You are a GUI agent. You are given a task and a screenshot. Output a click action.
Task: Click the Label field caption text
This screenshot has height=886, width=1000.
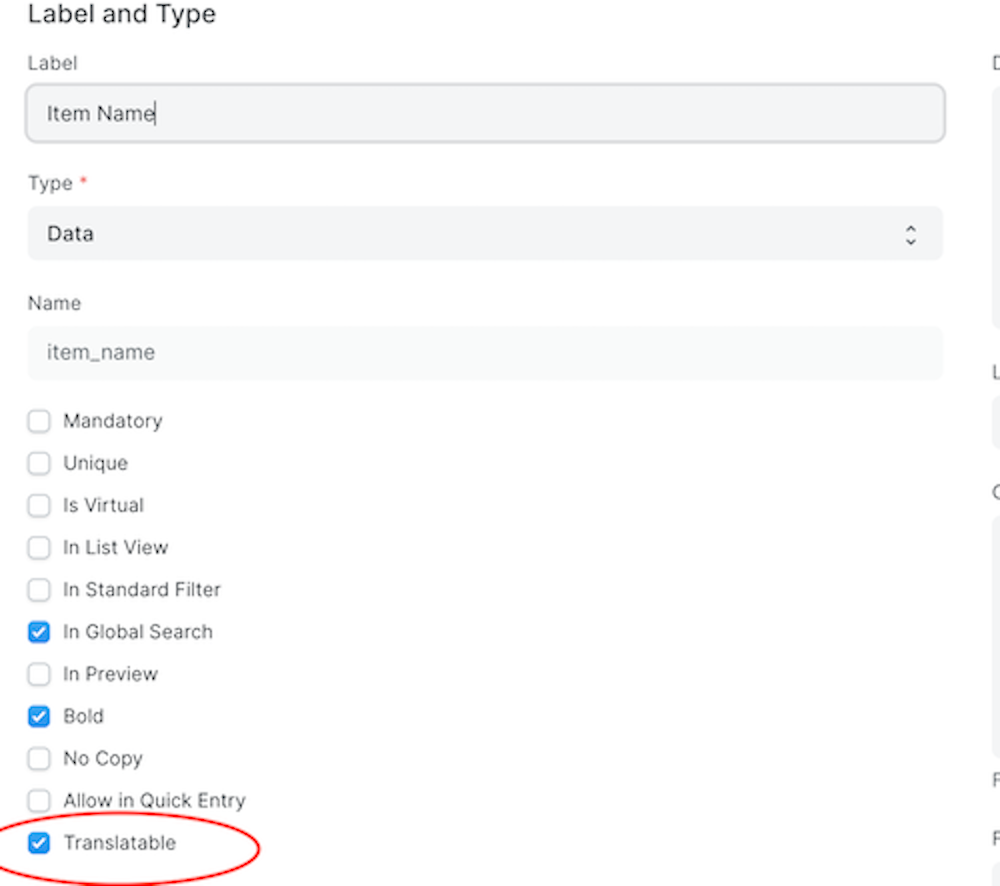(52, 63)
